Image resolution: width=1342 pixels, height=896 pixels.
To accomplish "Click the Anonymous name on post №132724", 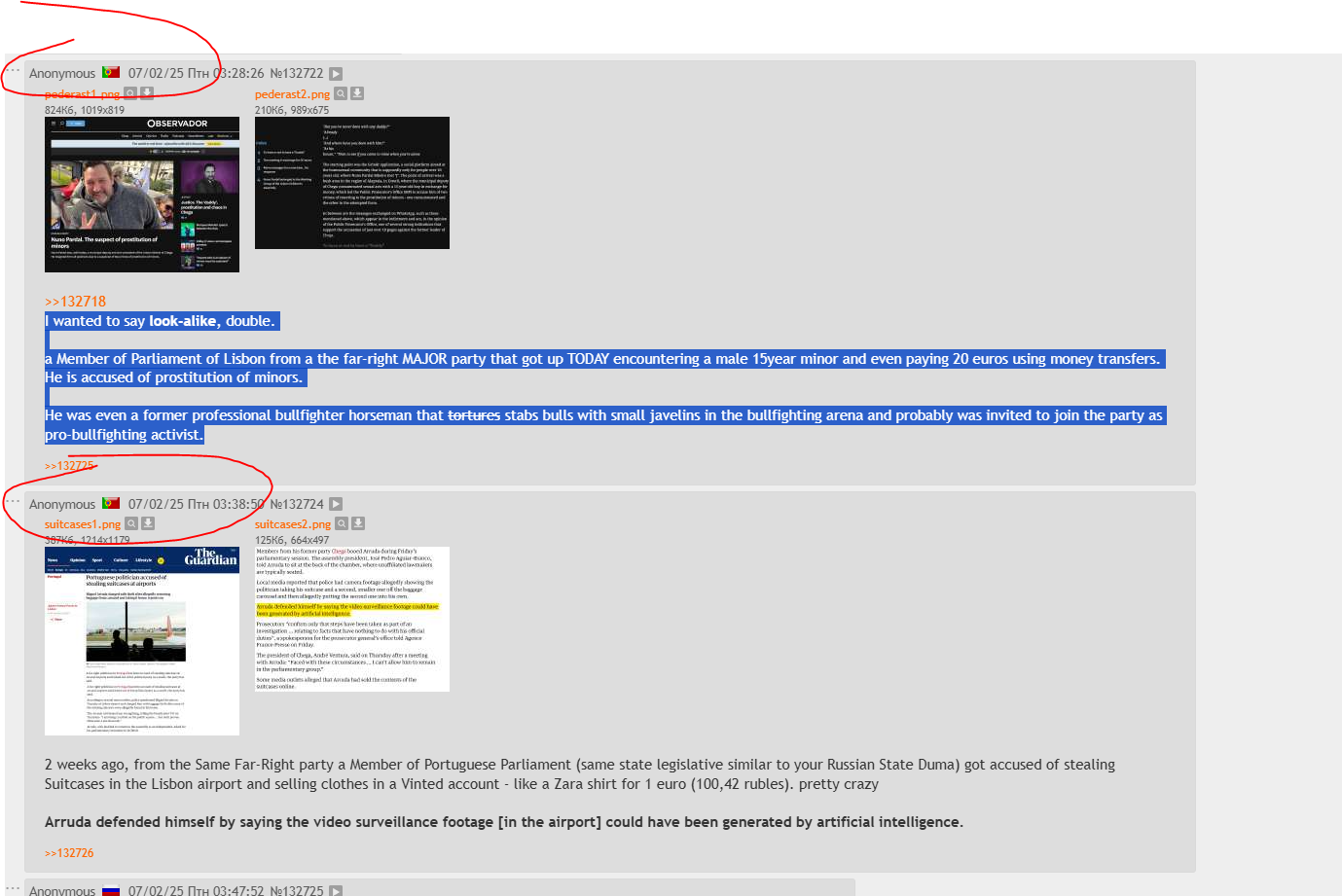I will coord(62,504).
